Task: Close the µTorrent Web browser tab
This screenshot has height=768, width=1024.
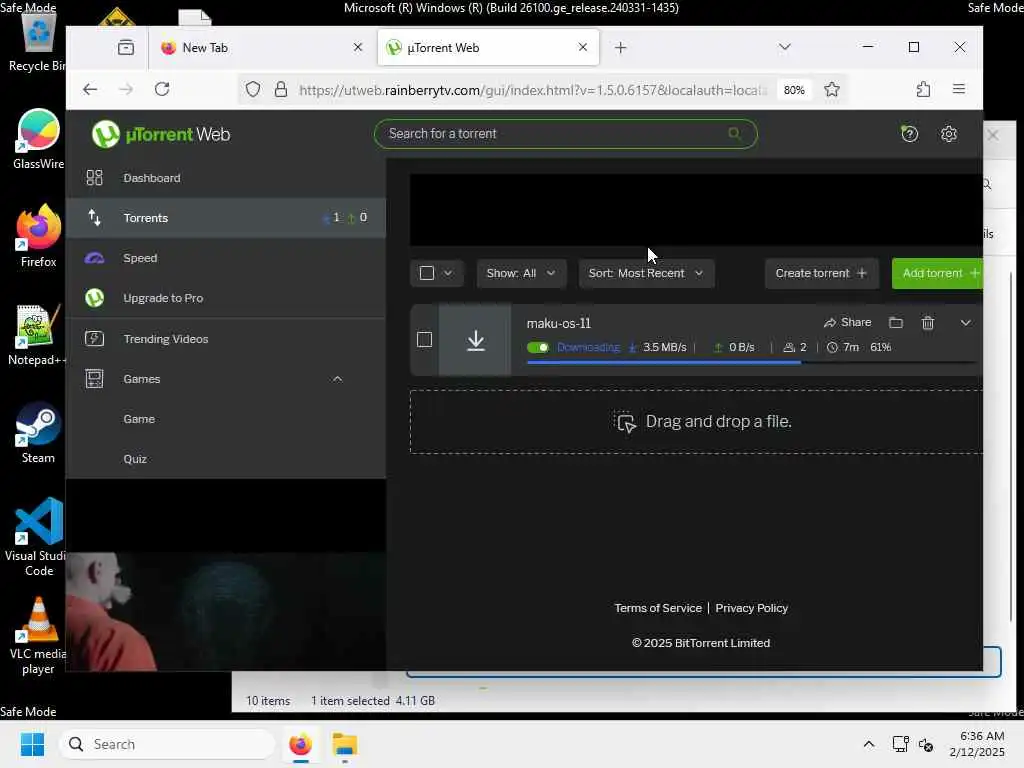Action: 583,48
